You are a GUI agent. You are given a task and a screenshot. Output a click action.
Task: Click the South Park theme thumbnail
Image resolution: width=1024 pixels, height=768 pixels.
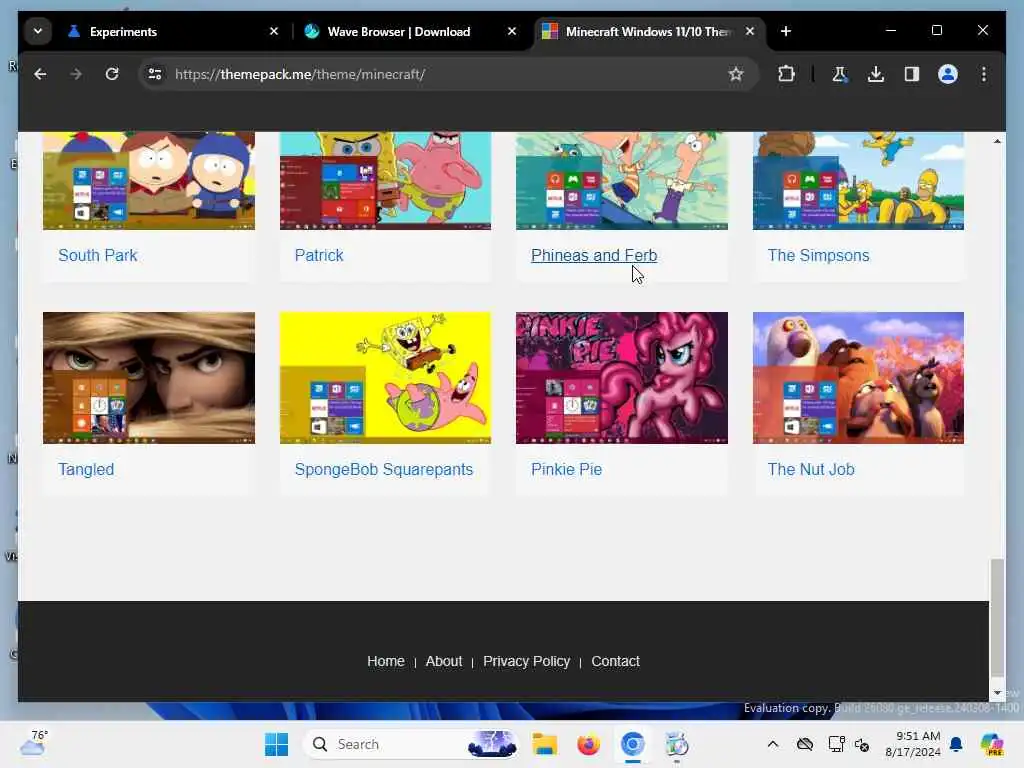pyautogui.click(x=149, y=181)
